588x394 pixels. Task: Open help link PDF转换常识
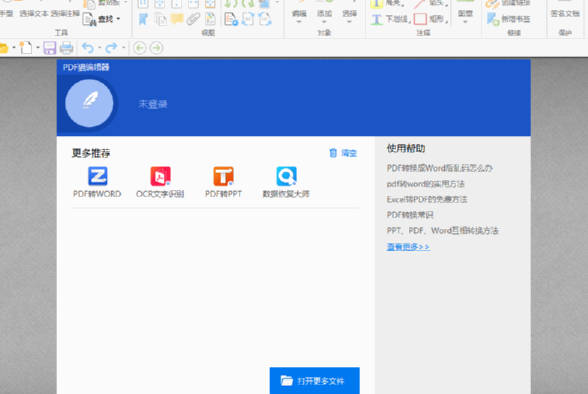click(x=410, y=215)
